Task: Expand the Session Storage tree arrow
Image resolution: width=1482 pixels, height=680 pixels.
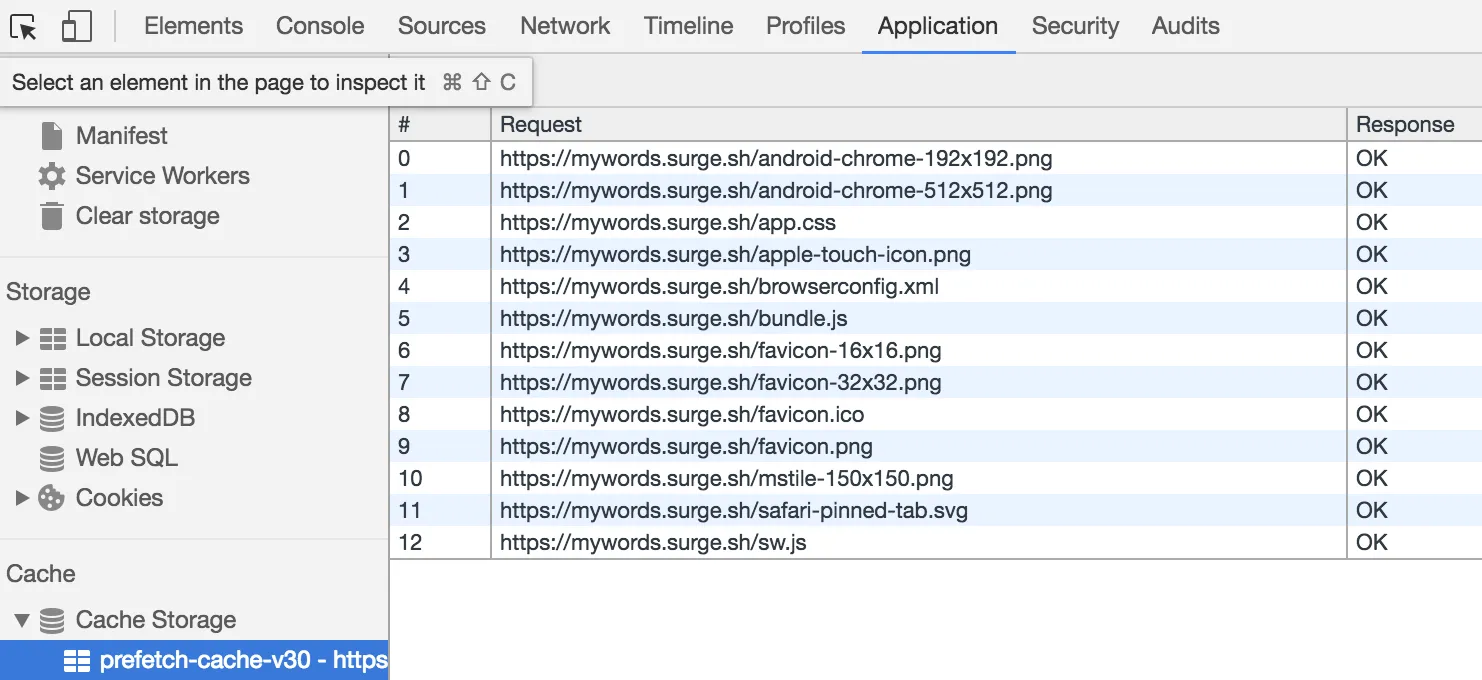Action: (x=22, y=378)
